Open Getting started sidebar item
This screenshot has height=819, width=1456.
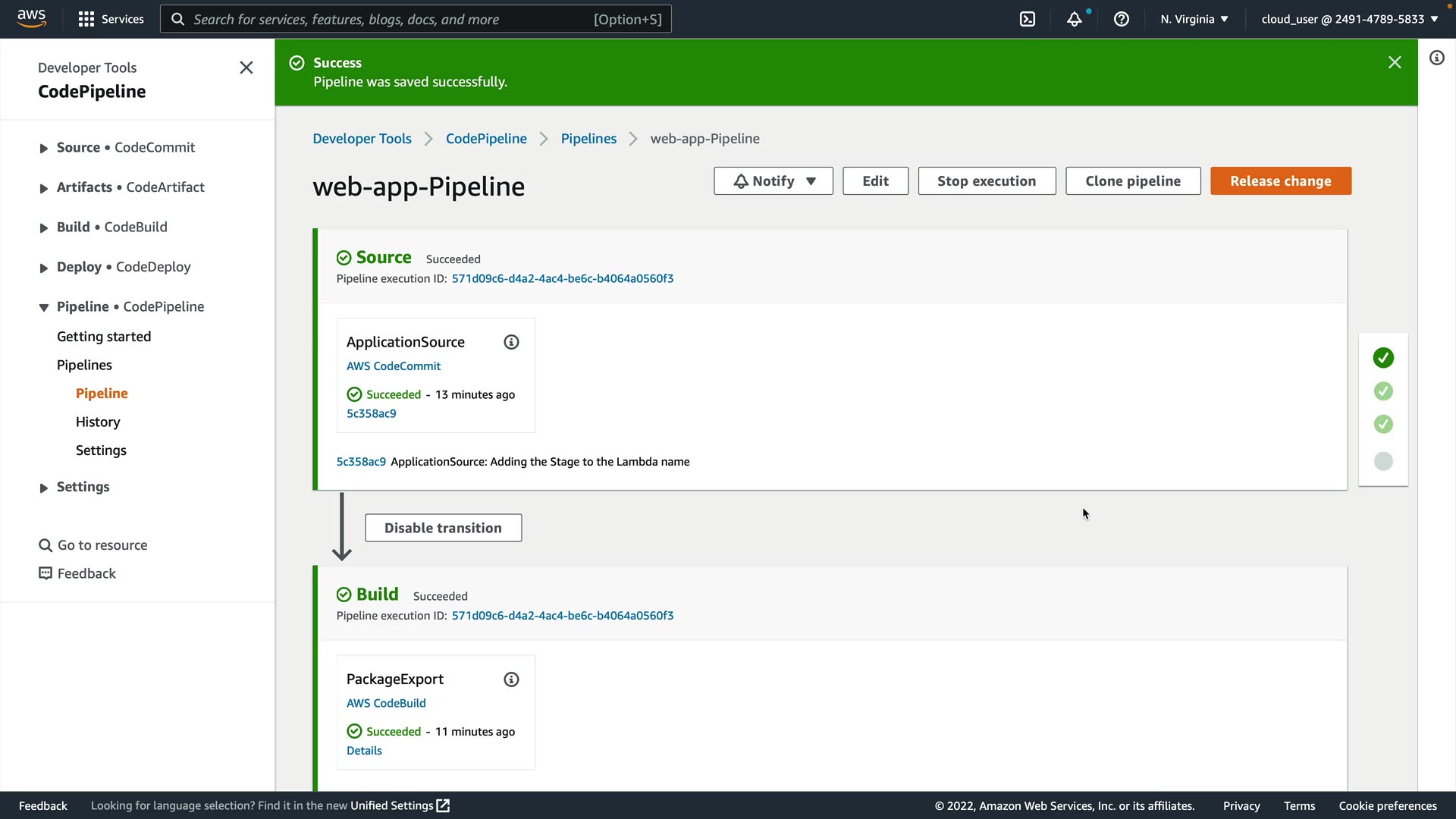[x=104, y=337]
